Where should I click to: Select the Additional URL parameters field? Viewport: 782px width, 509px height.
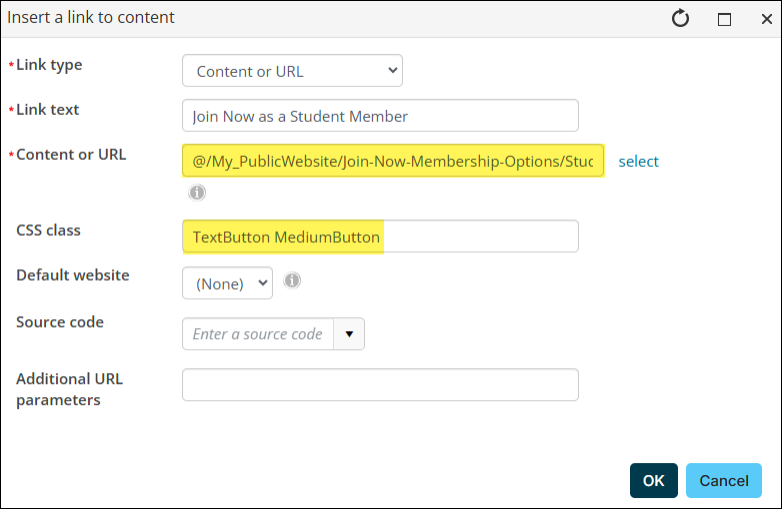(x=380, y=385)
